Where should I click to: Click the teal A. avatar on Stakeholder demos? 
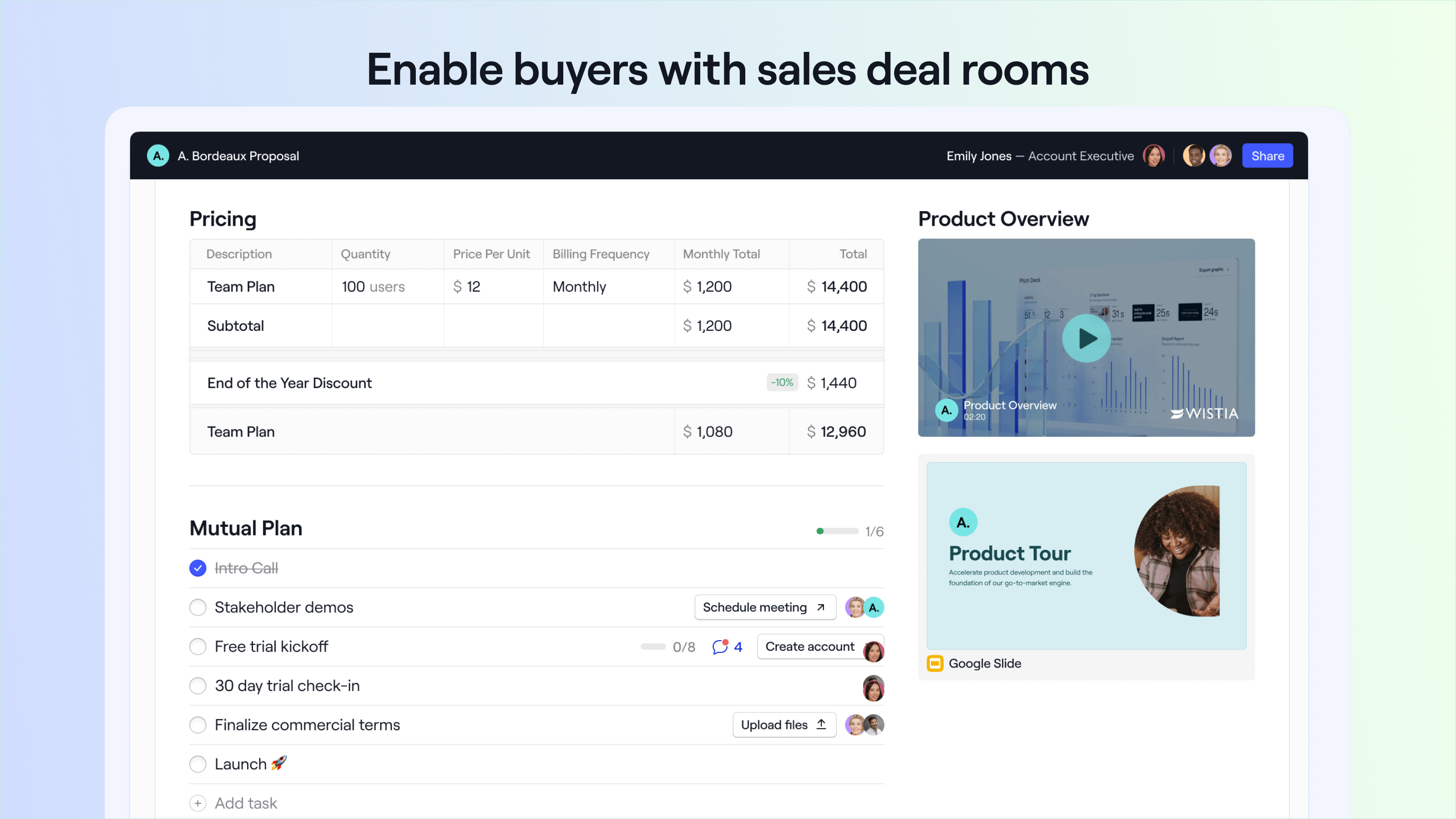point(874,607)
